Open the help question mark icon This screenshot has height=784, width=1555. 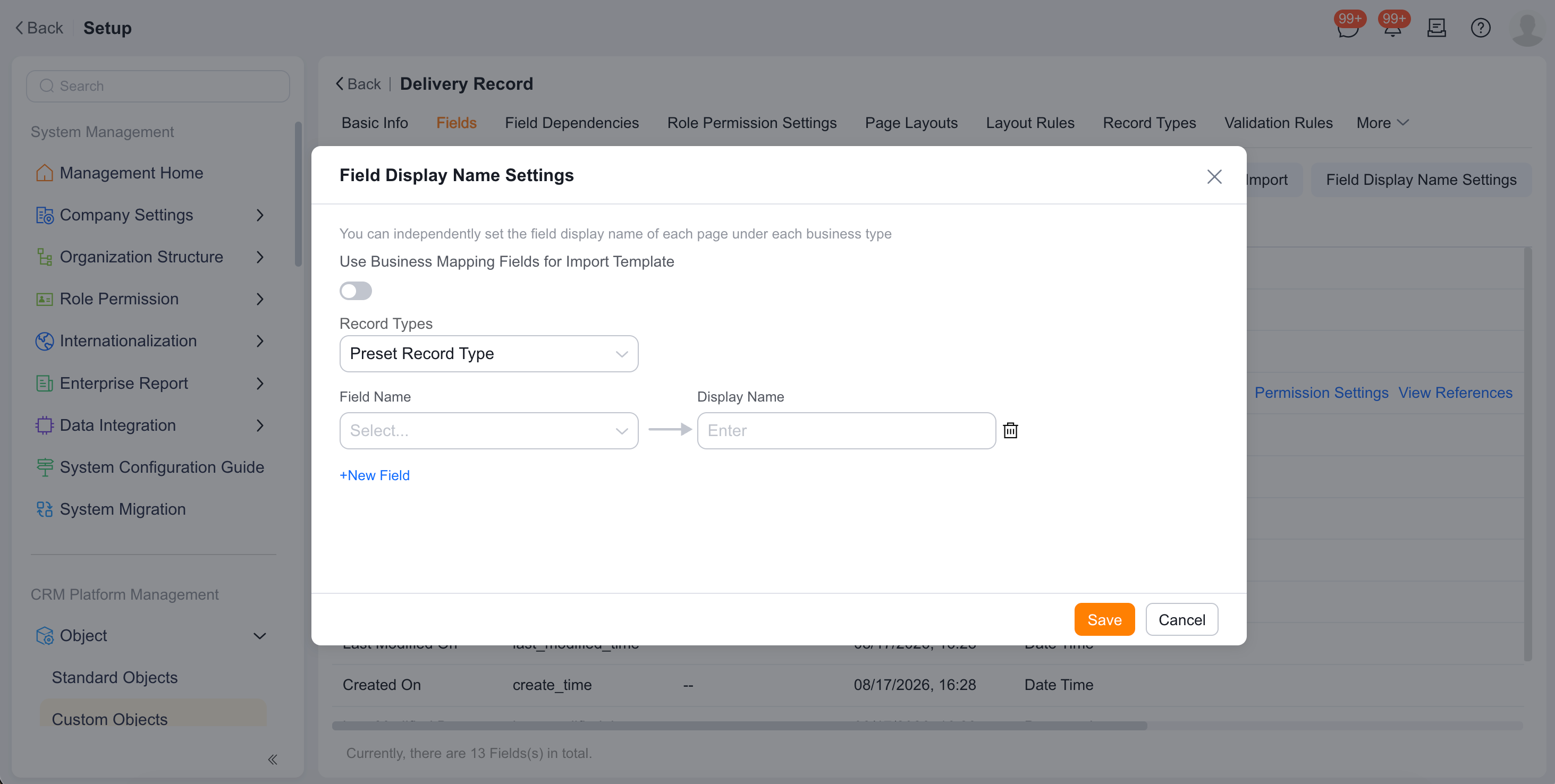coord(1480,28)
